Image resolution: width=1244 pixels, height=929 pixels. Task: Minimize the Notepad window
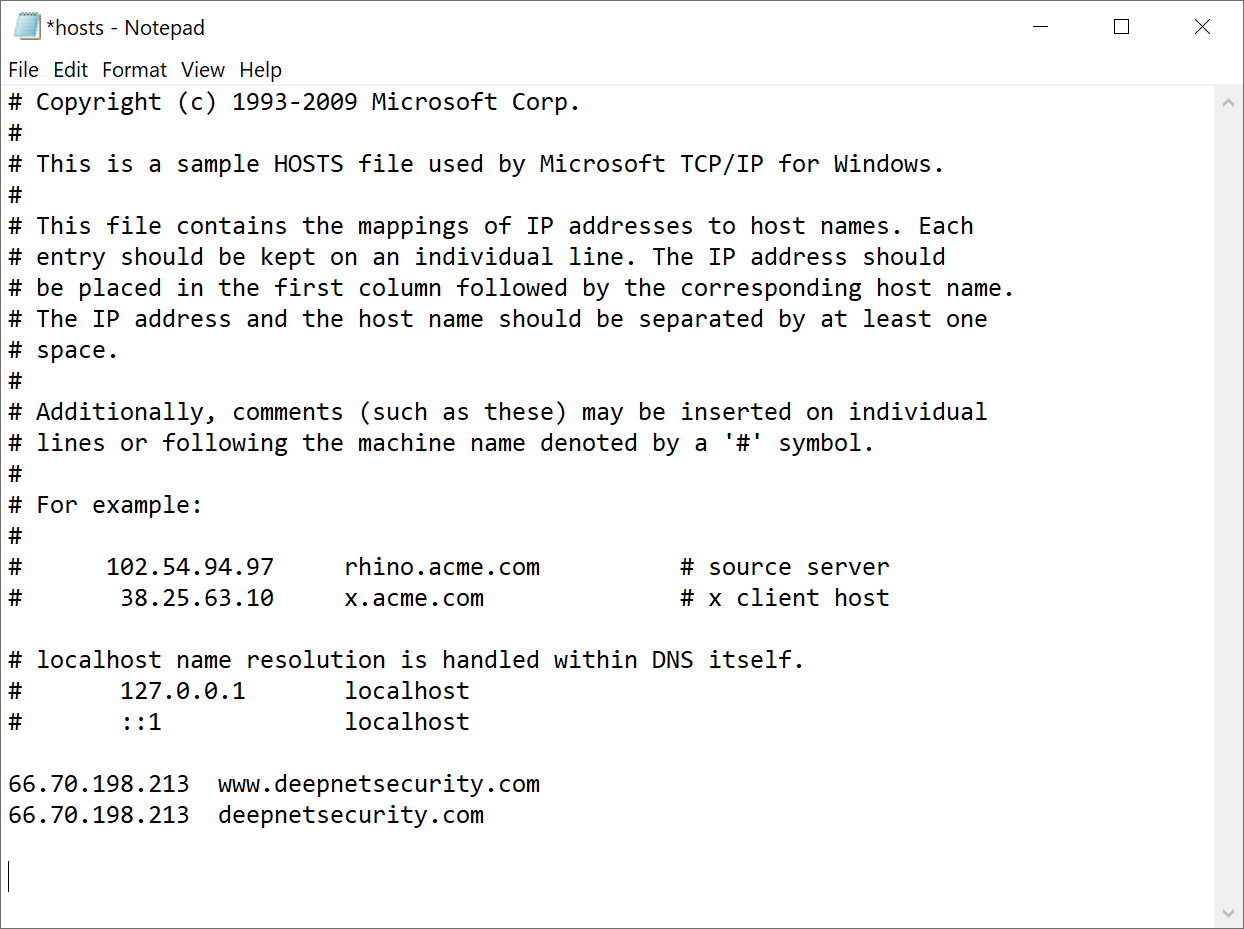tap(1040, 27)
